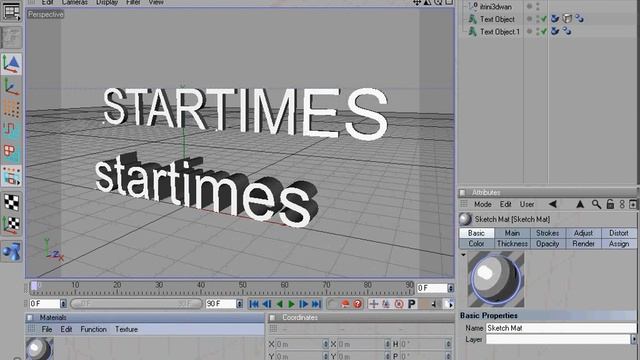This screenshot has width=640, height=360.
Task: Open the layout switcher icon at top left
Action: 11,12
